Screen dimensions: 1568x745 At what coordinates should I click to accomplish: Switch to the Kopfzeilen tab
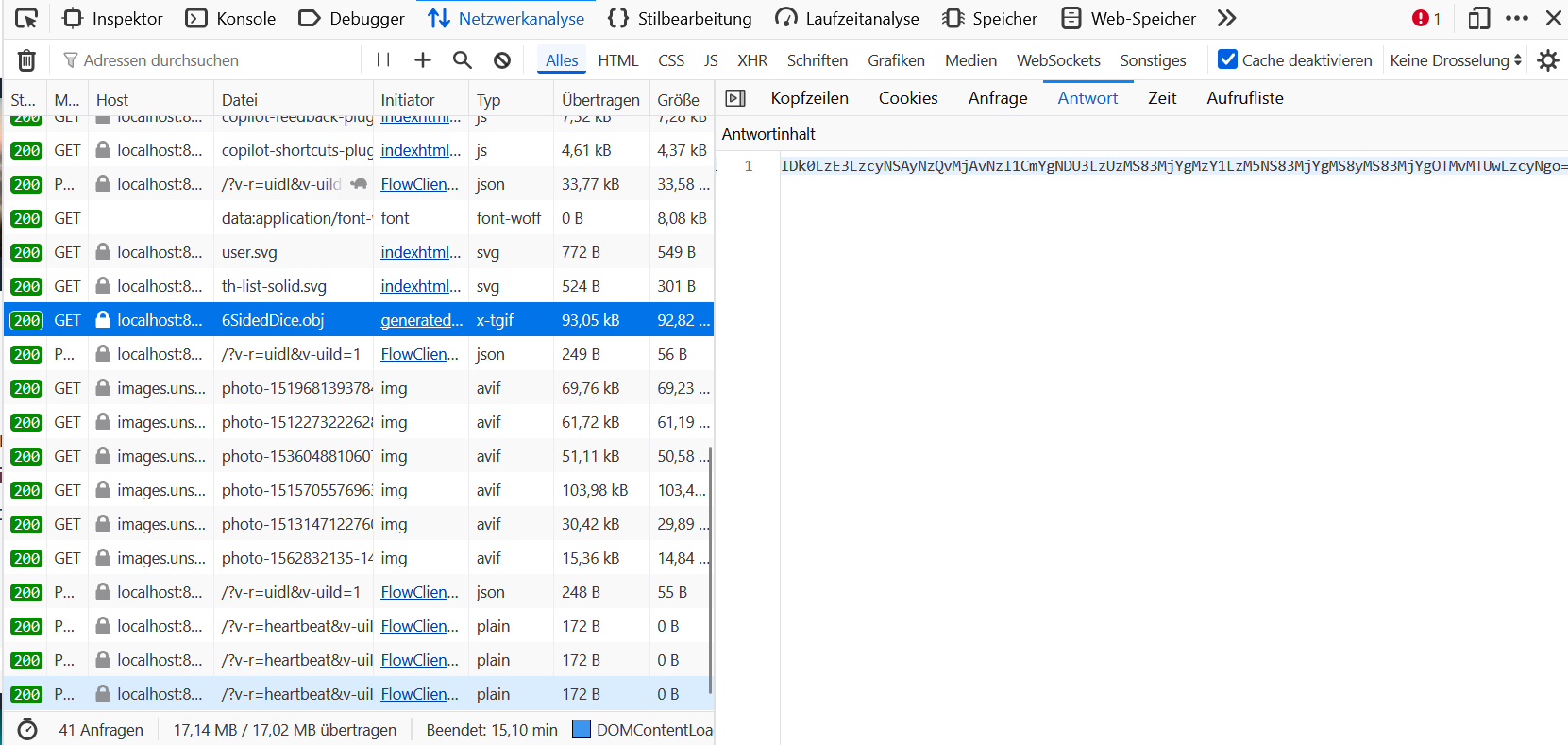tap(809, 98)
